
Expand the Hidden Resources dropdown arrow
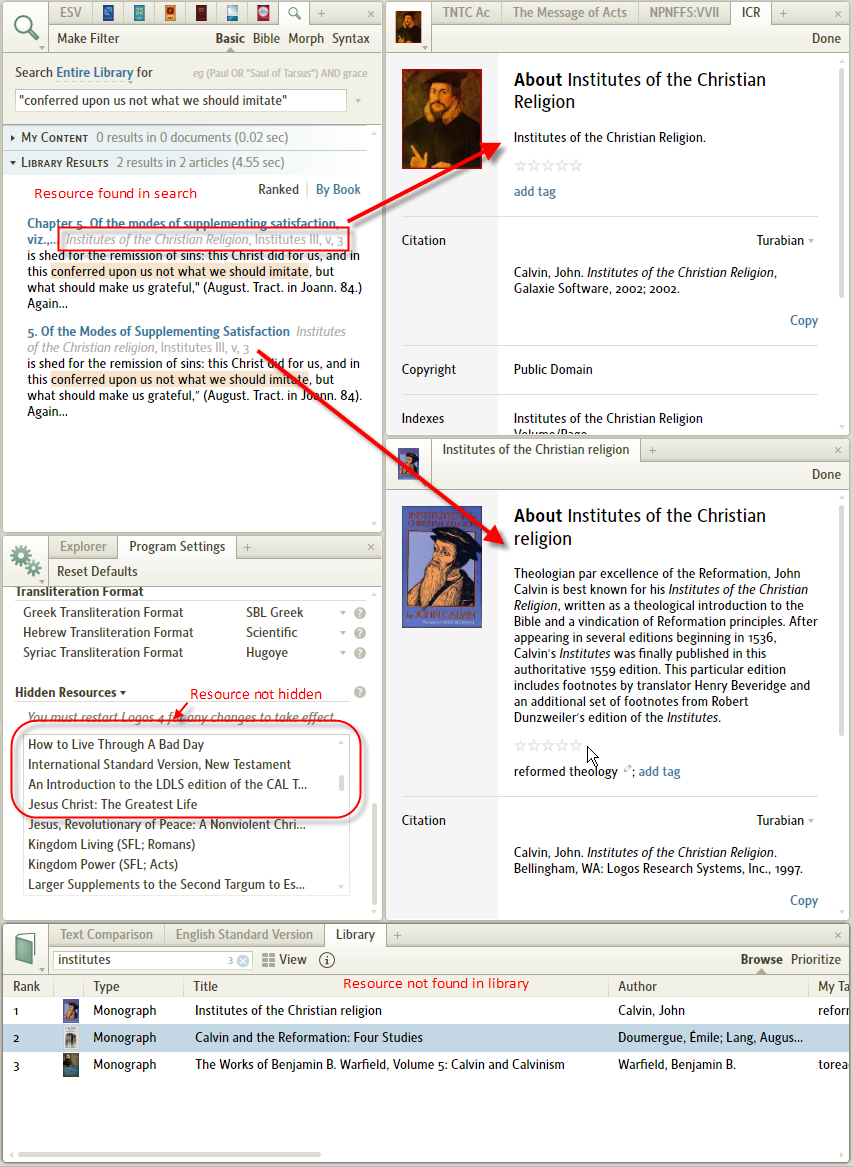pos(123,693)
